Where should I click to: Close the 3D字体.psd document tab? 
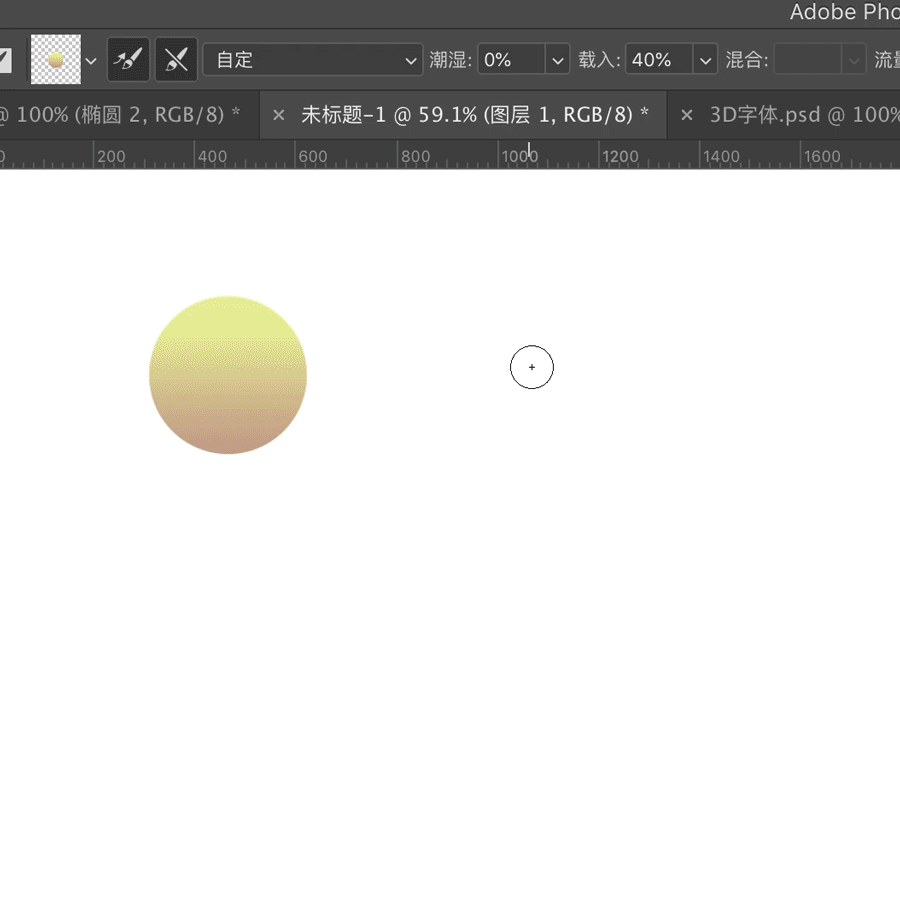pos(687,115)
